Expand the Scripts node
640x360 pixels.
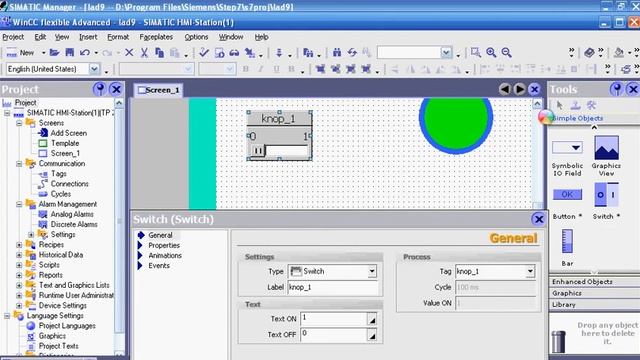pyautogui.click(x=19, y=265)
